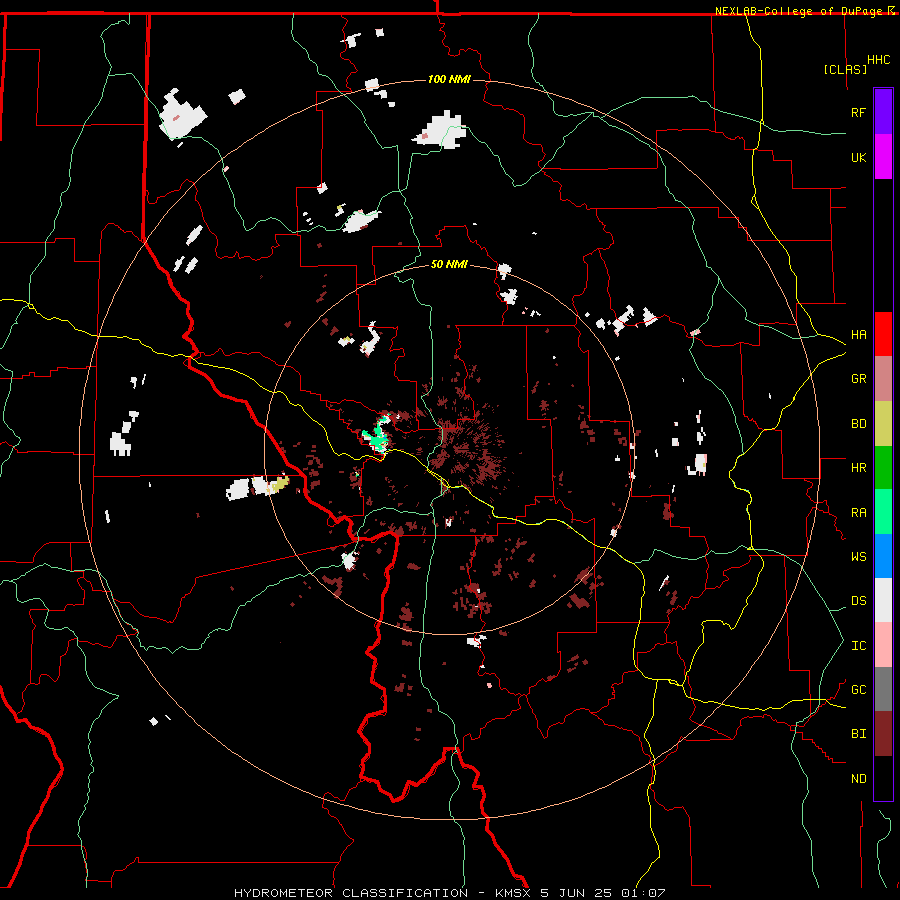Click the WS blue legend swatch
The image size is (900, 900).
click(883, 556)
